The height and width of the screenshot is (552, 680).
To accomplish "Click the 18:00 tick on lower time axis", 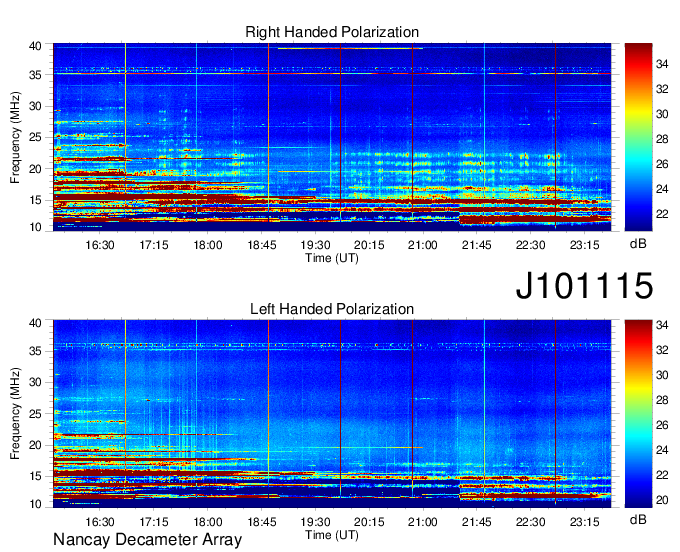I will [208, 522].
